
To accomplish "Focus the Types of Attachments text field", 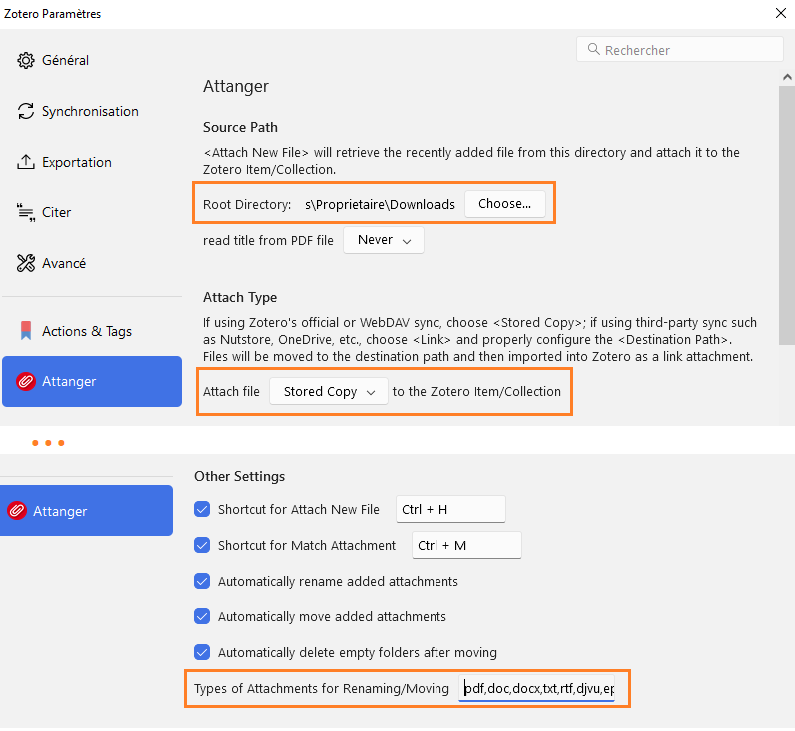I will click(536, 688).
